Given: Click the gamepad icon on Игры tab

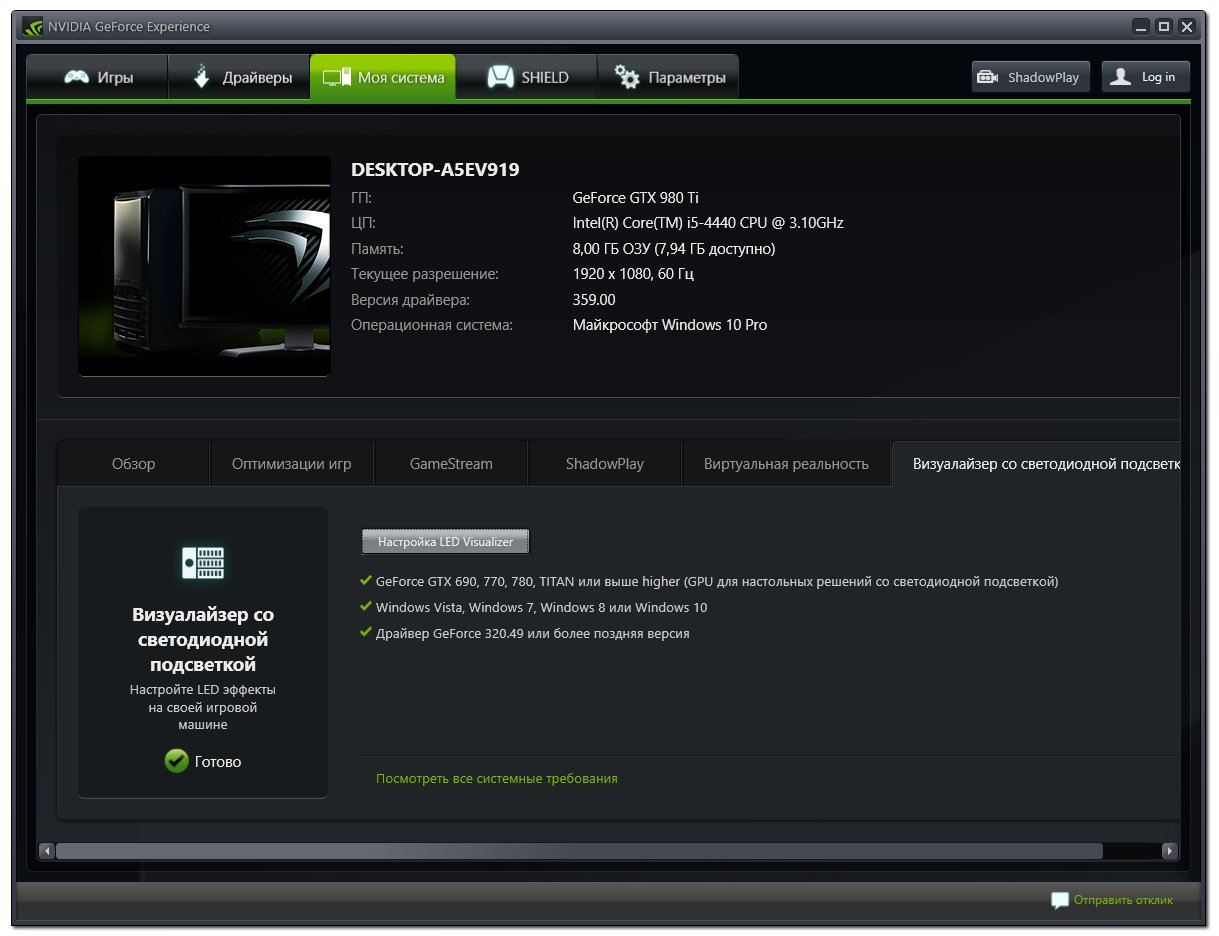Looking at the screenshot, I should coord(76,77).
